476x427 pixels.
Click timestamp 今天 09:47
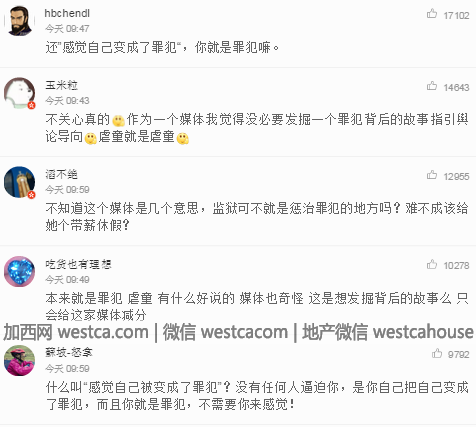click(x=67, y=29)
